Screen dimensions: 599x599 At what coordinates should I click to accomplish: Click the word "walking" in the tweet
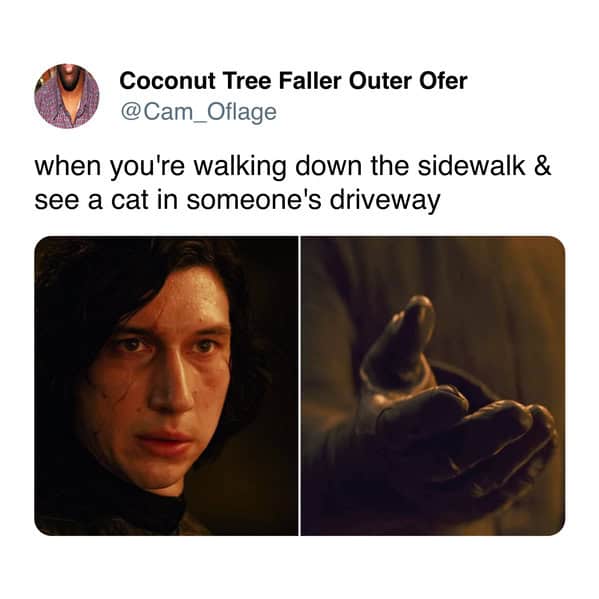[x=240, y=167]
